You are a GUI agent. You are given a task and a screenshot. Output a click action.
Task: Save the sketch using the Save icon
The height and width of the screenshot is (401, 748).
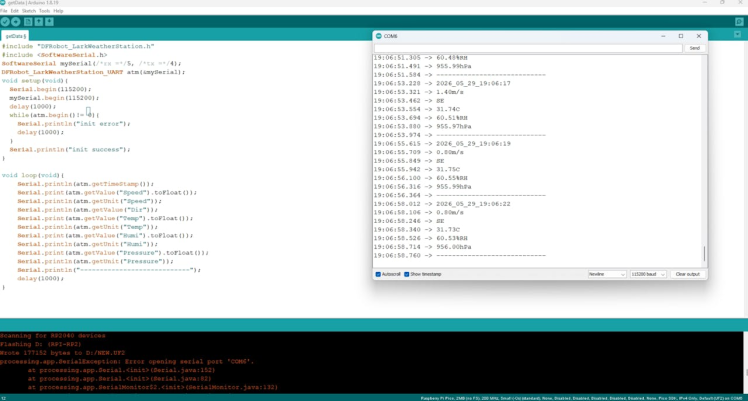coord(49,21)
